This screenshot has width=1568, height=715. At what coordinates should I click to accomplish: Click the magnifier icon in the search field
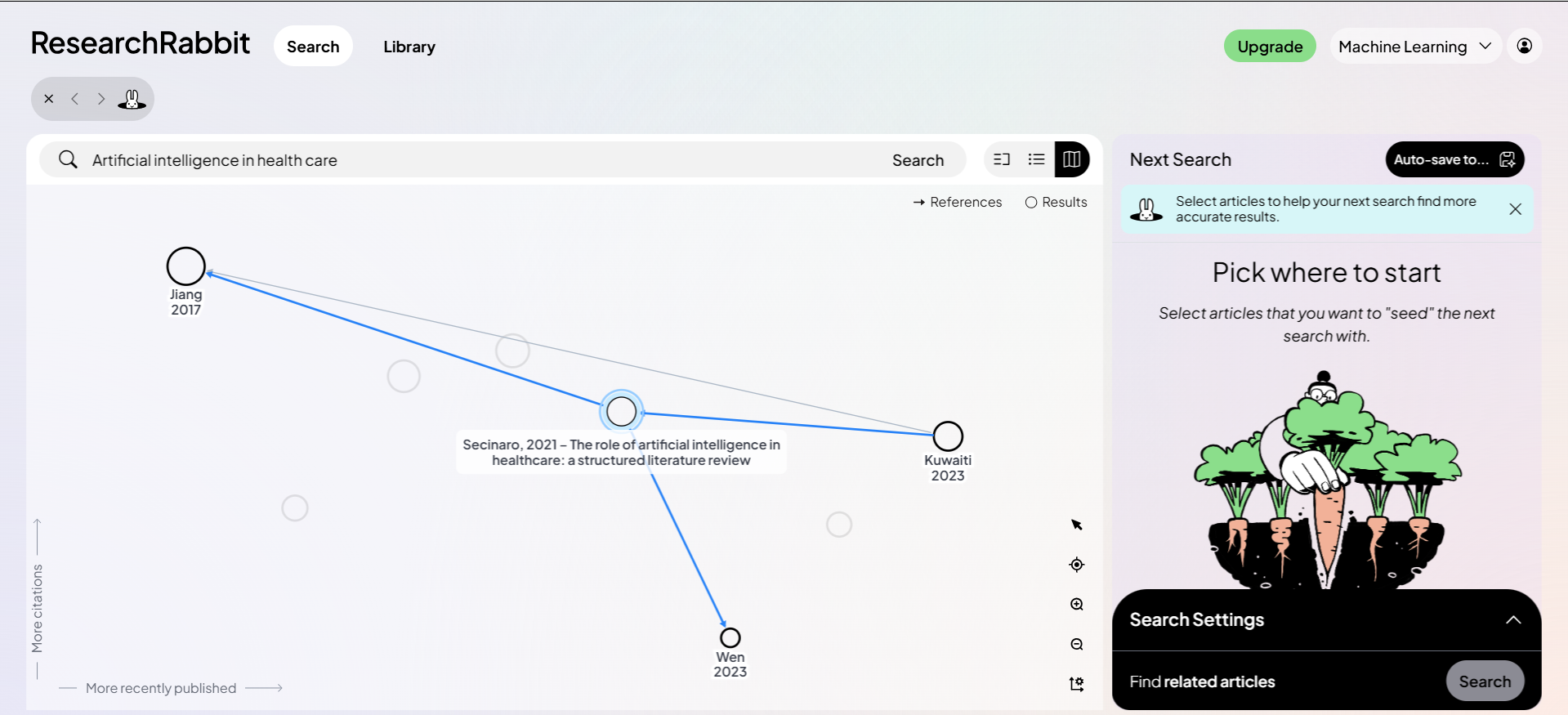coord(69,159)
